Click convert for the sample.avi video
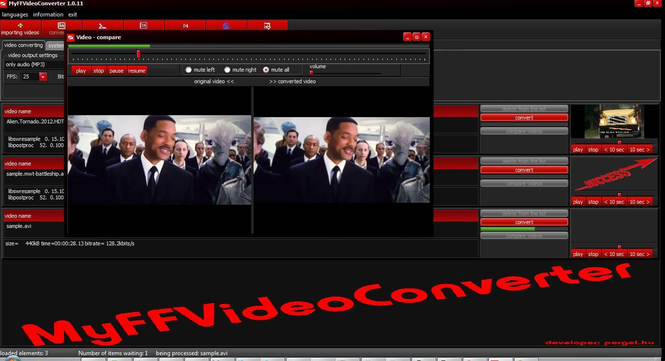 (524, 222)
